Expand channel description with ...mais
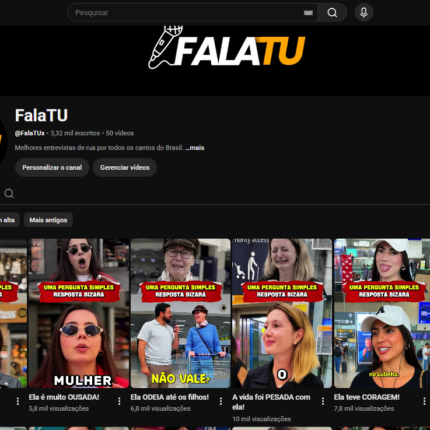 point(195,148)
